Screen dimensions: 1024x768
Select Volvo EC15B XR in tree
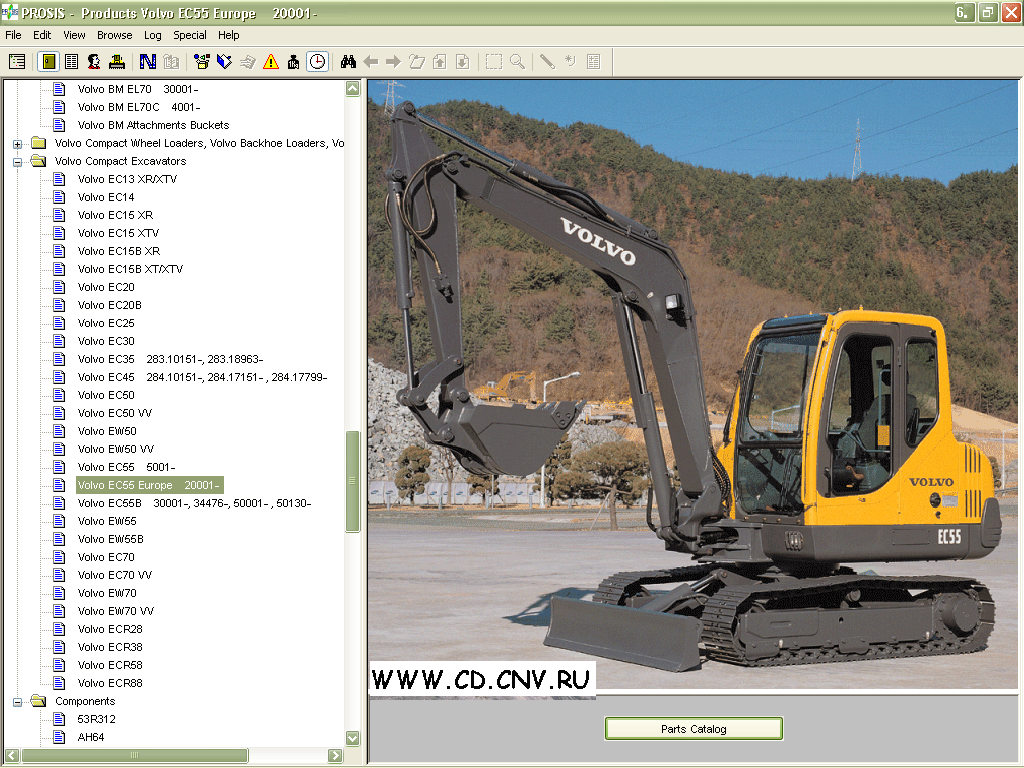[119, 251]
